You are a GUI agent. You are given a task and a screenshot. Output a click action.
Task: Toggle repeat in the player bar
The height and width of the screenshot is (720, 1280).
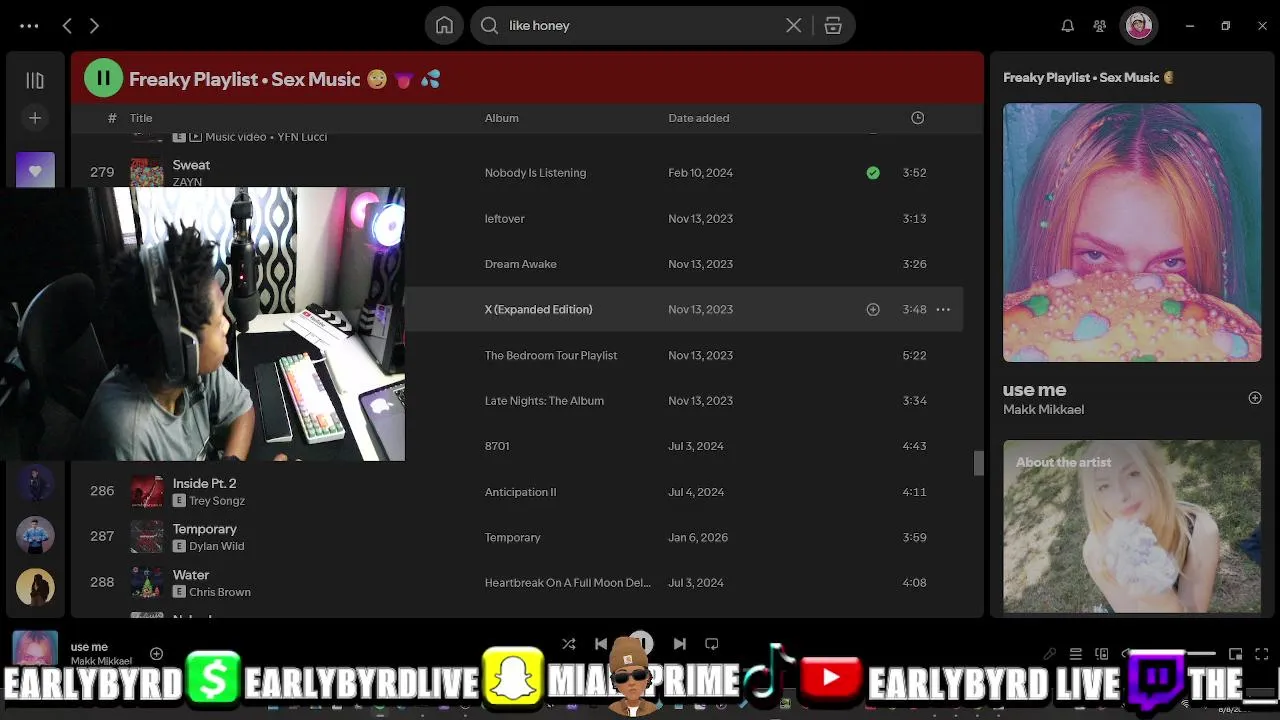[712, 644]
